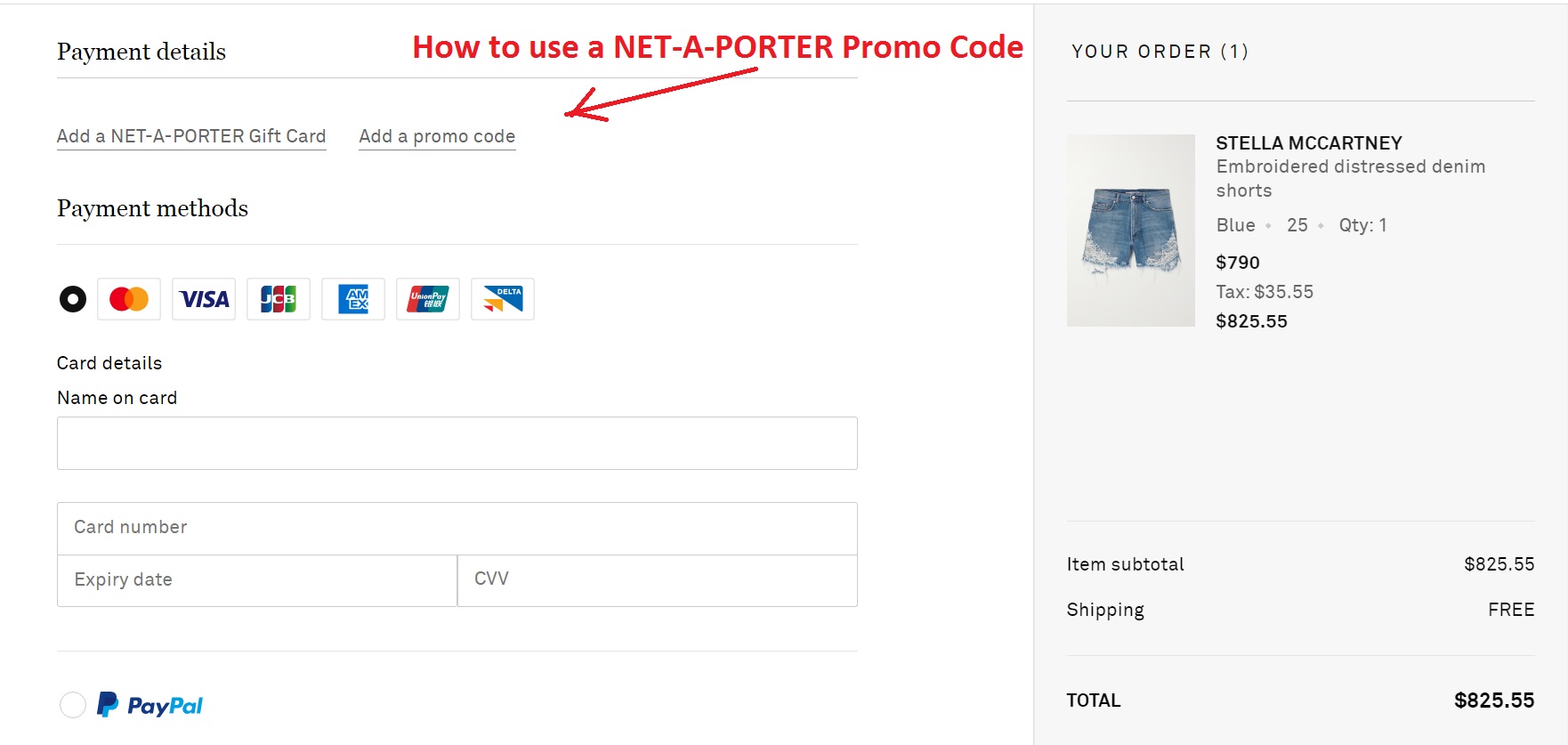
Task: Select the PayPal payment radio button
Action: point(73,704)
